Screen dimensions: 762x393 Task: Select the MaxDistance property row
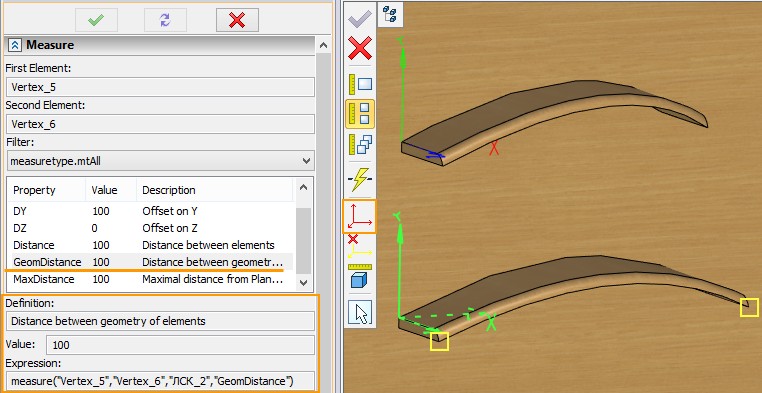pyautogui.click(x=152, y=279)
